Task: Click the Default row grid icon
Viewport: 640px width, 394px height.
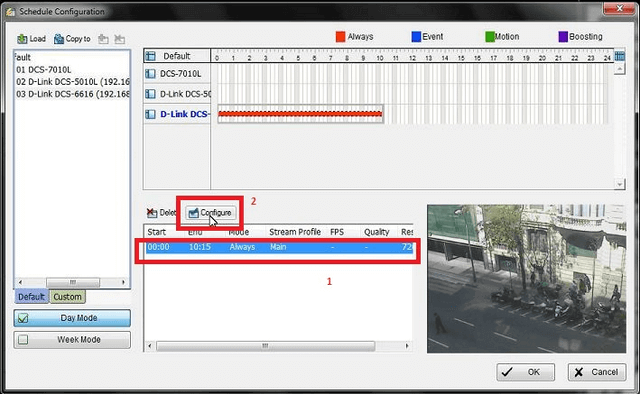Action: click(x=151, y=56)
